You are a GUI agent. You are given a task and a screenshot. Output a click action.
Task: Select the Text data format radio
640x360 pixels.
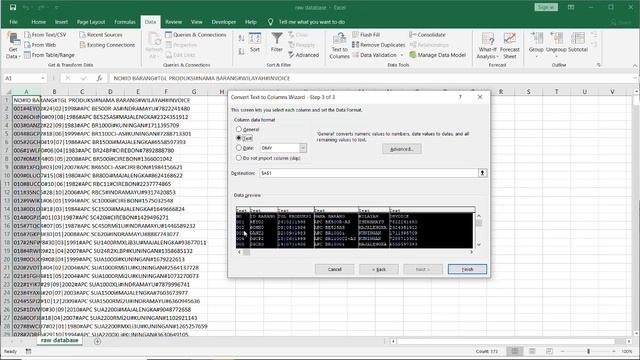click(239, 138)
